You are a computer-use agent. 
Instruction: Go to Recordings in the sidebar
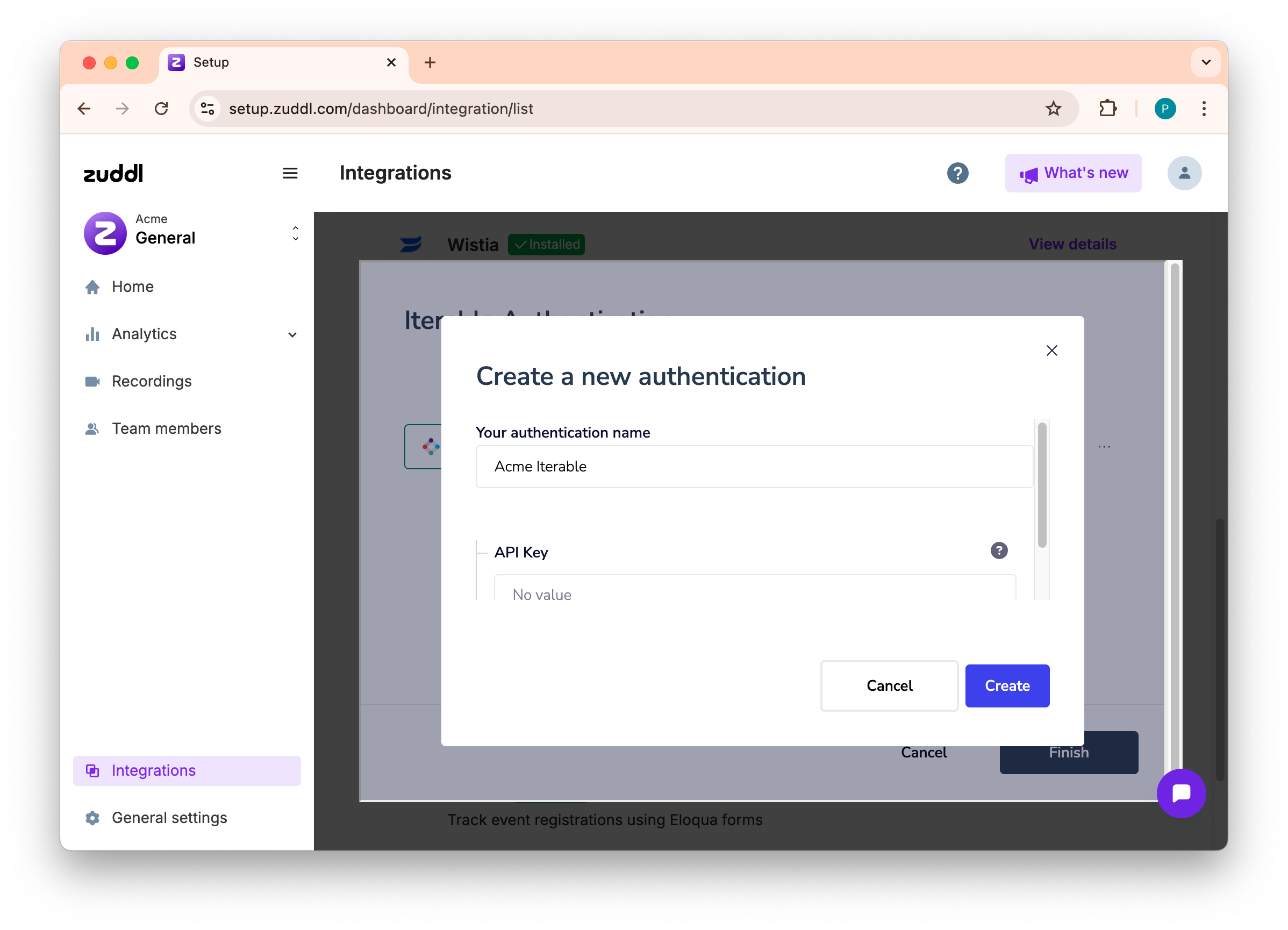pos(151,381)
